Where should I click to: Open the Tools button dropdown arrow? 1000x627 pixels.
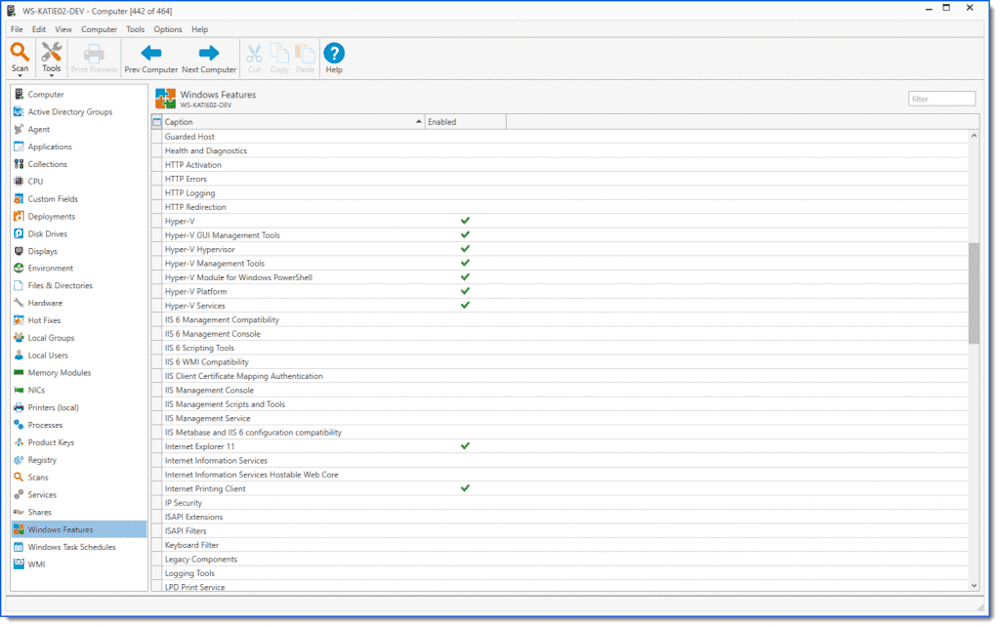tap(51, 76)
